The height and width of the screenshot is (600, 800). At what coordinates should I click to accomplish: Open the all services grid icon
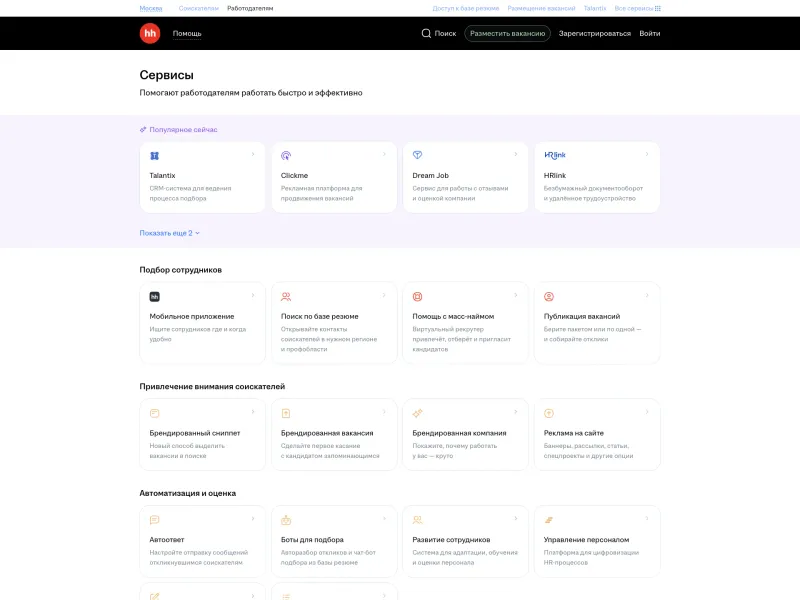pos(658,8)
